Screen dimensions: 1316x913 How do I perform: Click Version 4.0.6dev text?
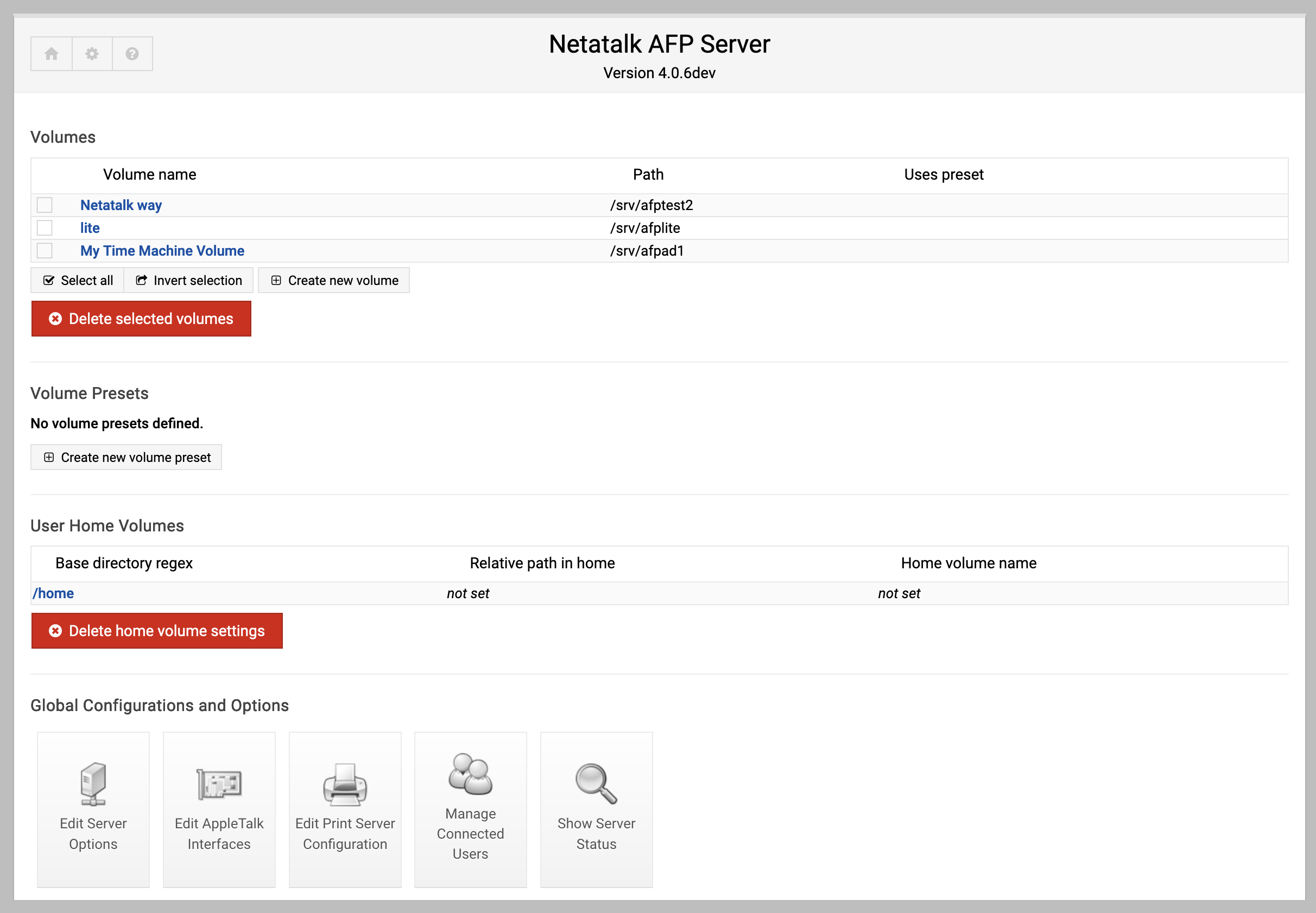click(659, 73)
